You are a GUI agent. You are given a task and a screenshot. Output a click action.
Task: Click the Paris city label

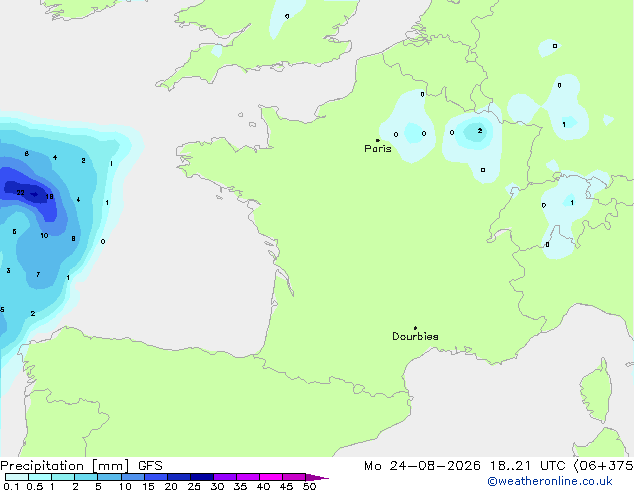point(378,149)
